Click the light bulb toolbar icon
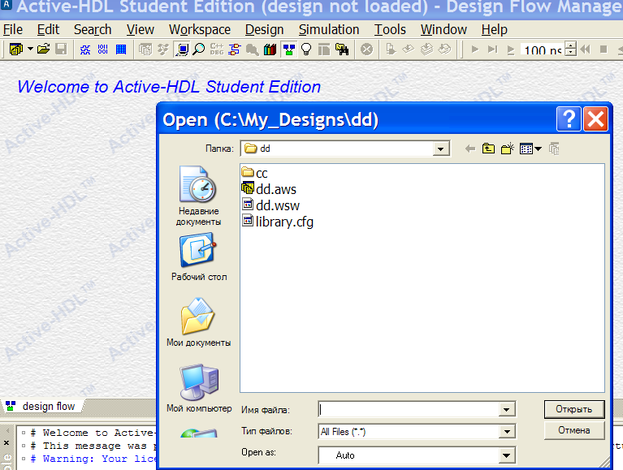The height and width of the screenshot is (470, 623). click(306, 49)
